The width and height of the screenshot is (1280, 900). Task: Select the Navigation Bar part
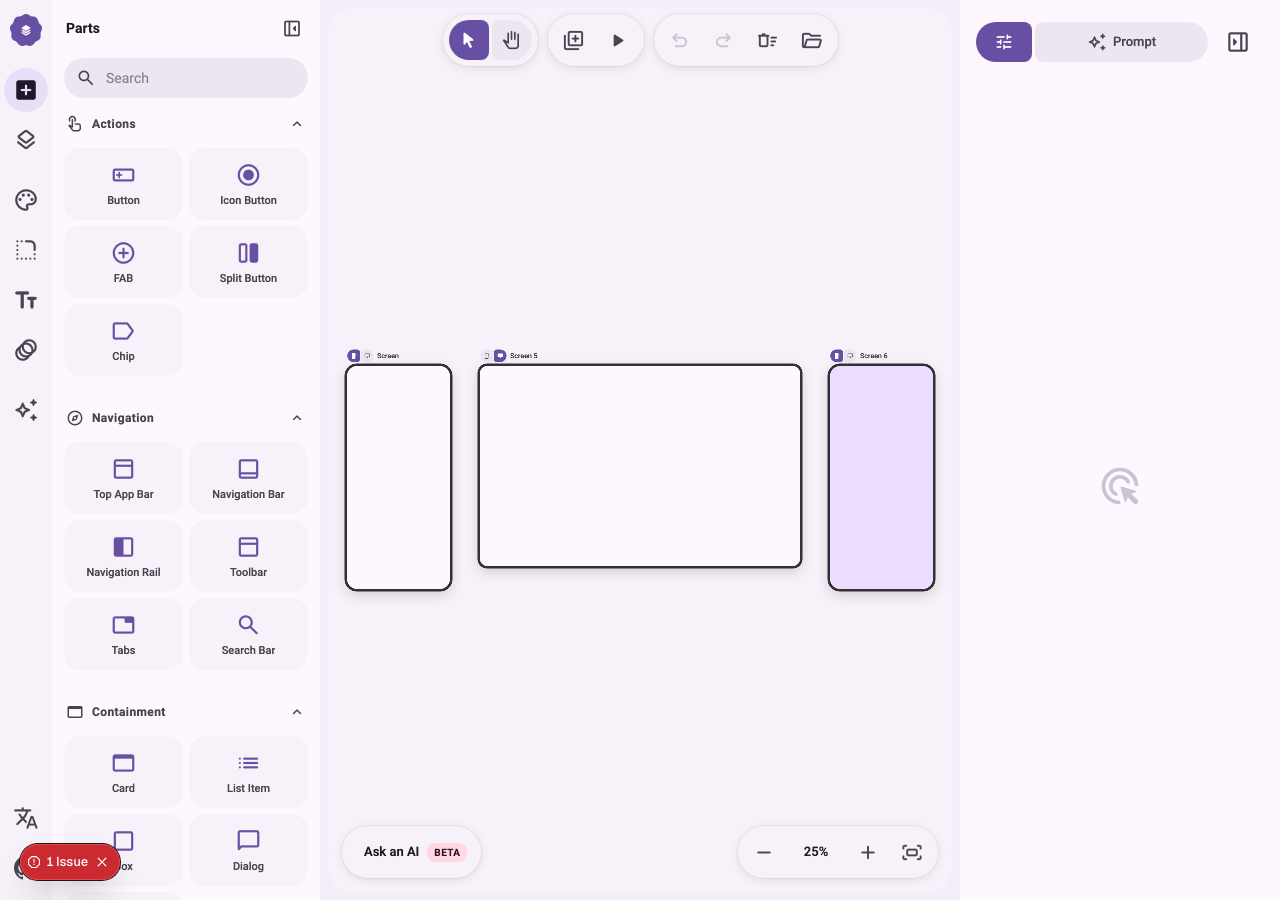click(x=248, y=478)
